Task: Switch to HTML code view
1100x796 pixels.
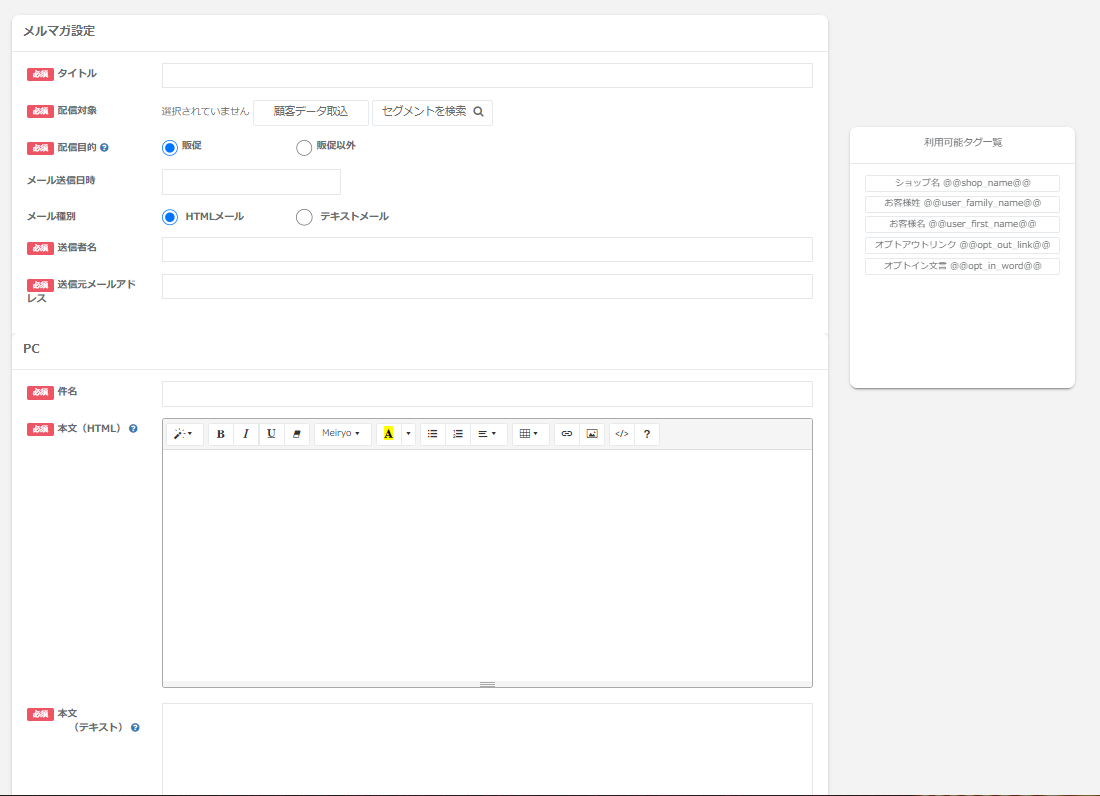Action: 622,434
